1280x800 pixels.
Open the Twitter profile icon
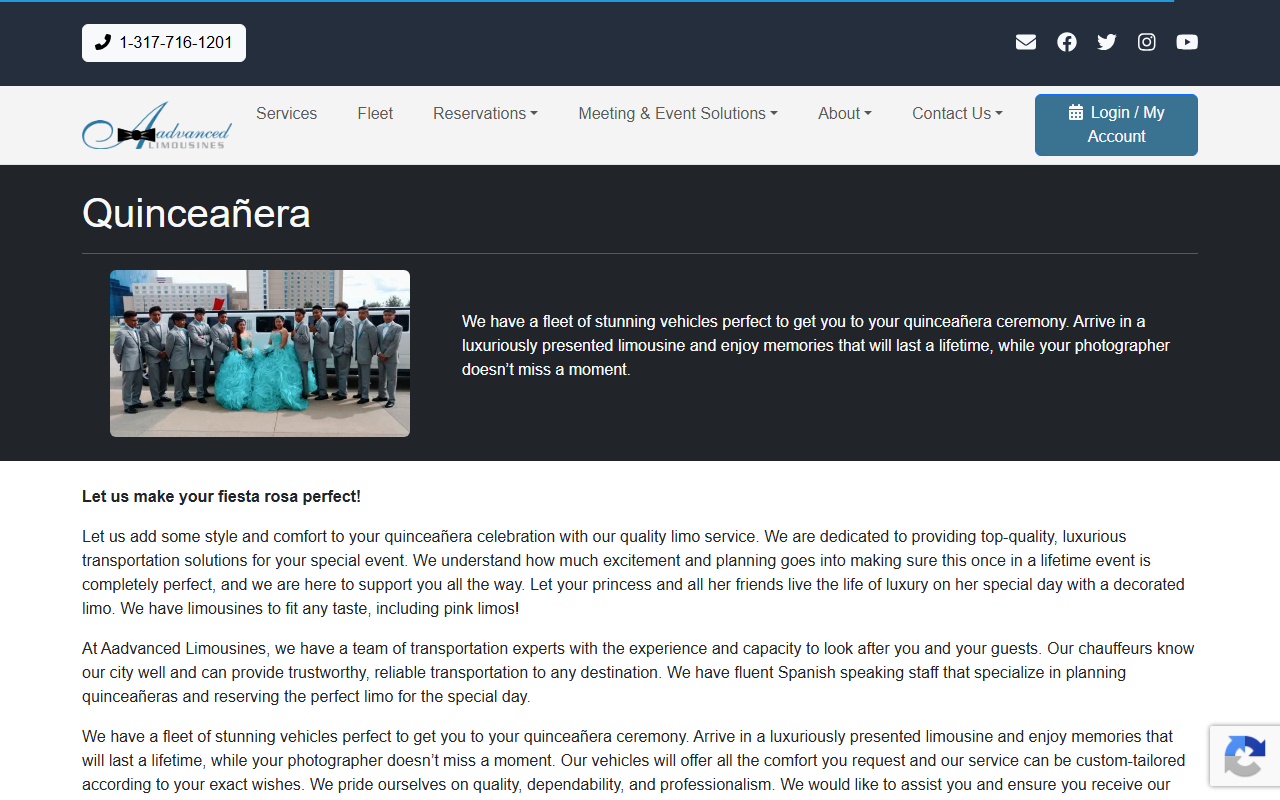pyautogui.click(x=1107, y=42)
